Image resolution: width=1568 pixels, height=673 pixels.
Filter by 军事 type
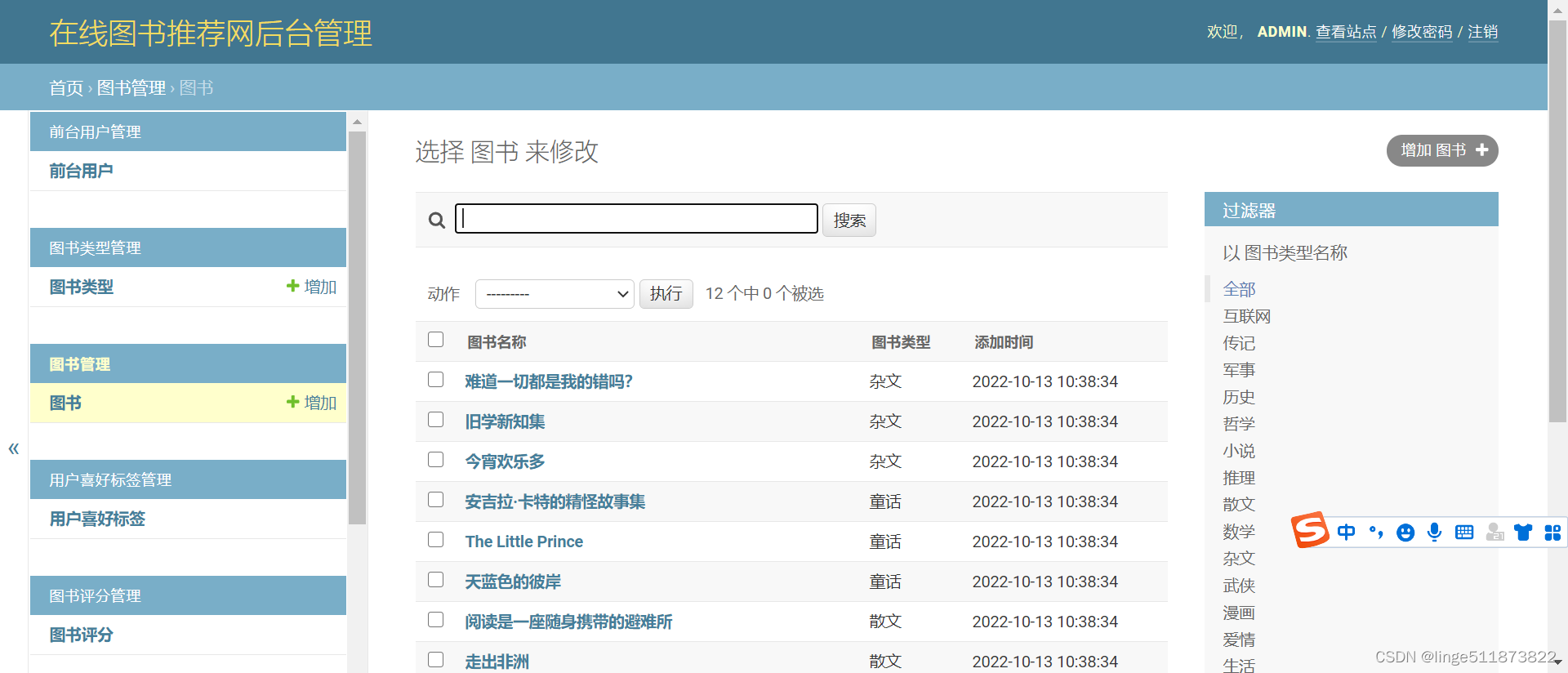(x=1239, y=370)
